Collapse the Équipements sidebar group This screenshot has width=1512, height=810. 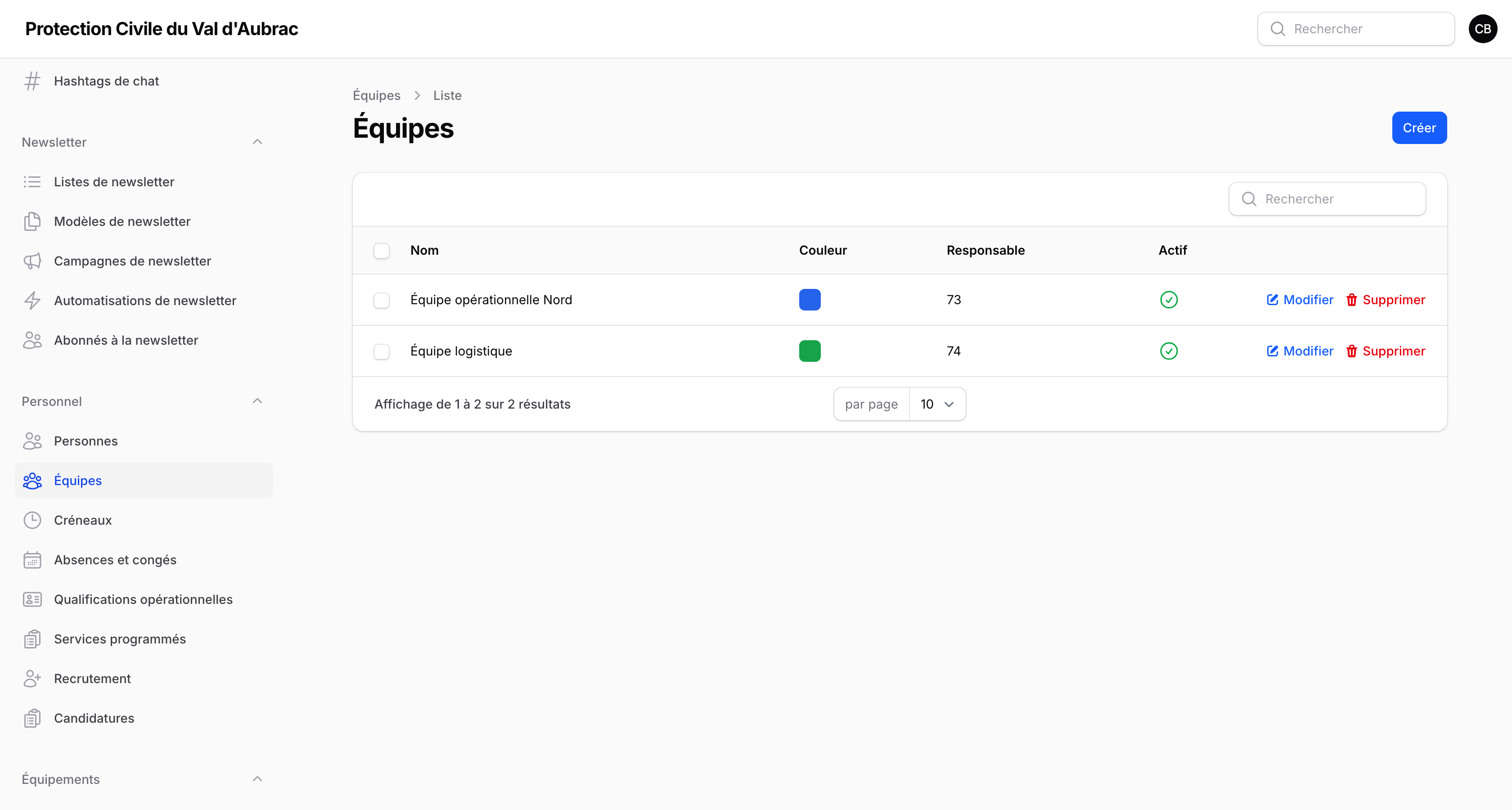(x=257, y=779)
